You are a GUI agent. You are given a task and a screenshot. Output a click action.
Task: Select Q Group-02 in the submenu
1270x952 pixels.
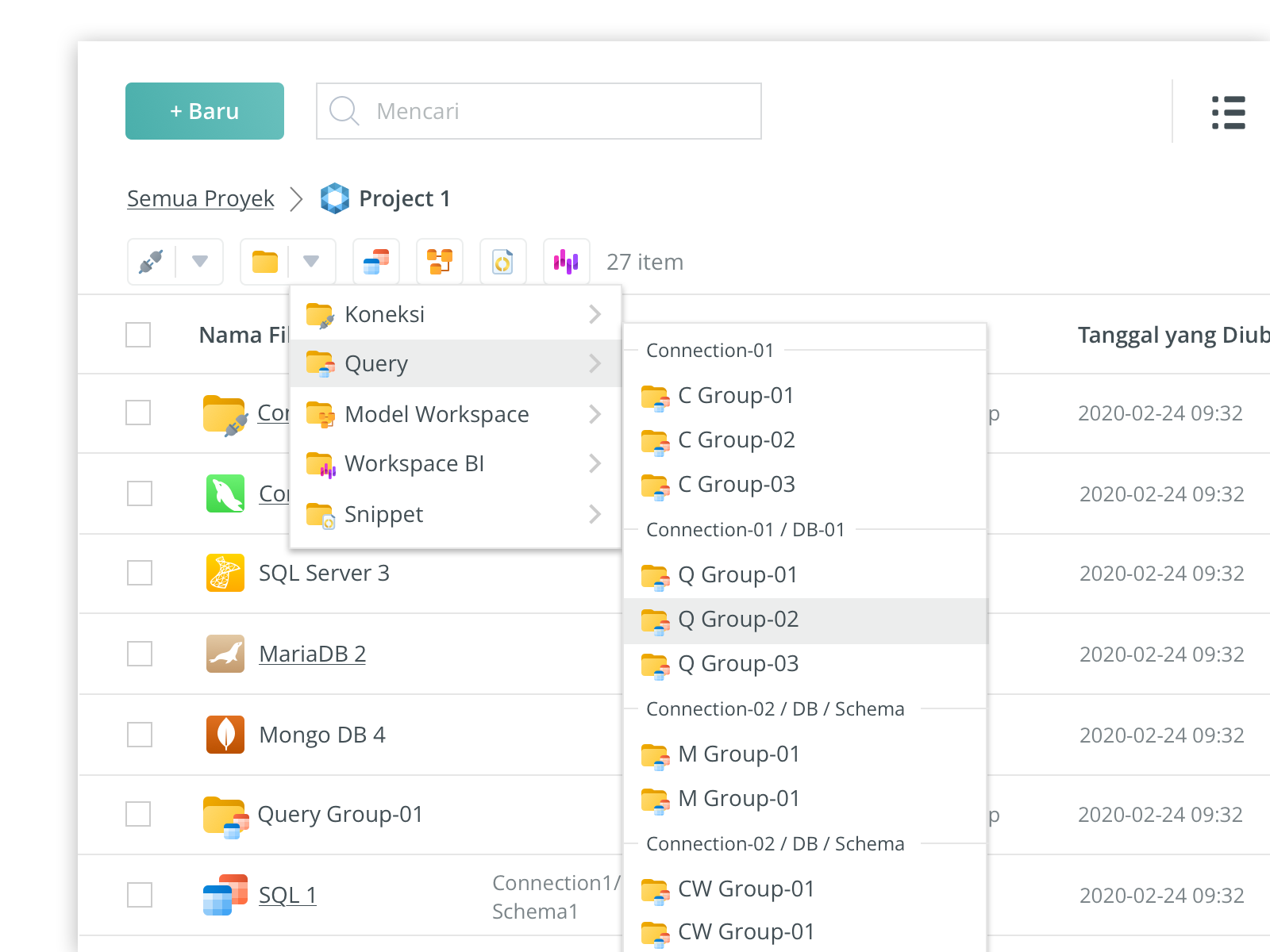point(738,620)
